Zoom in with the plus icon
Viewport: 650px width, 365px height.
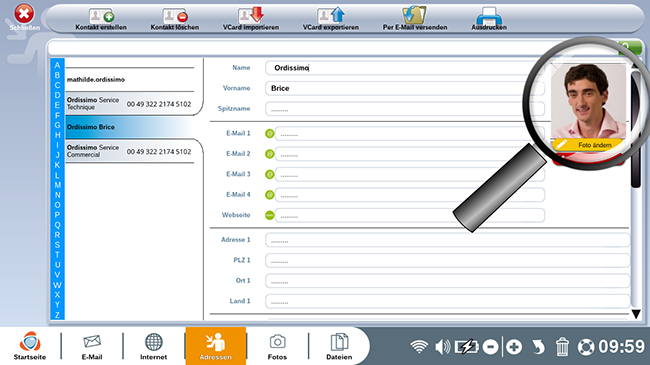pos(514,347)
